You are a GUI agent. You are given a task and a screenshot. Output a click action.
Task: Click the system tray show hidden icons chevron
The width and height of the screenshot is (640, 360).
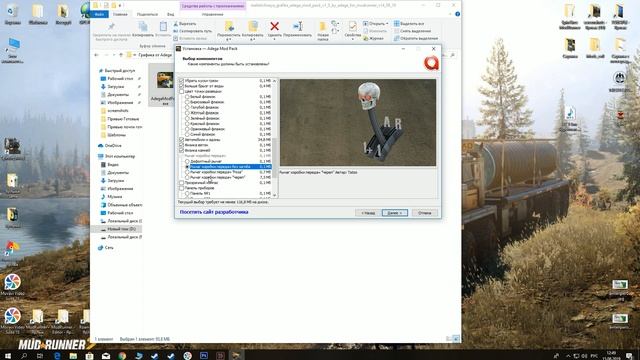[568, 356]
